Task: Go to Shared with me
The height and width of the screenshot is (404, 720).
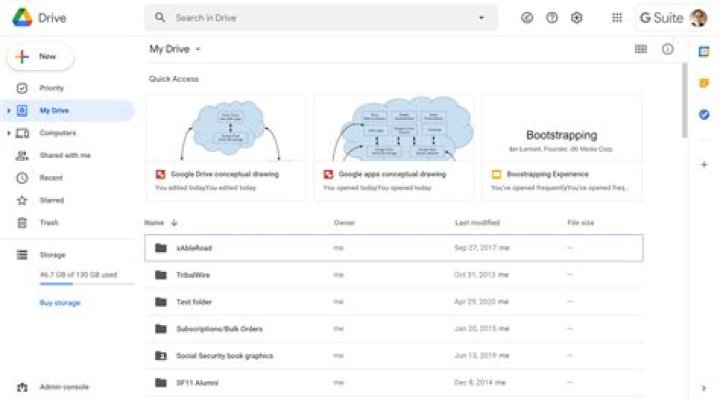Action: tap(65, 156)
